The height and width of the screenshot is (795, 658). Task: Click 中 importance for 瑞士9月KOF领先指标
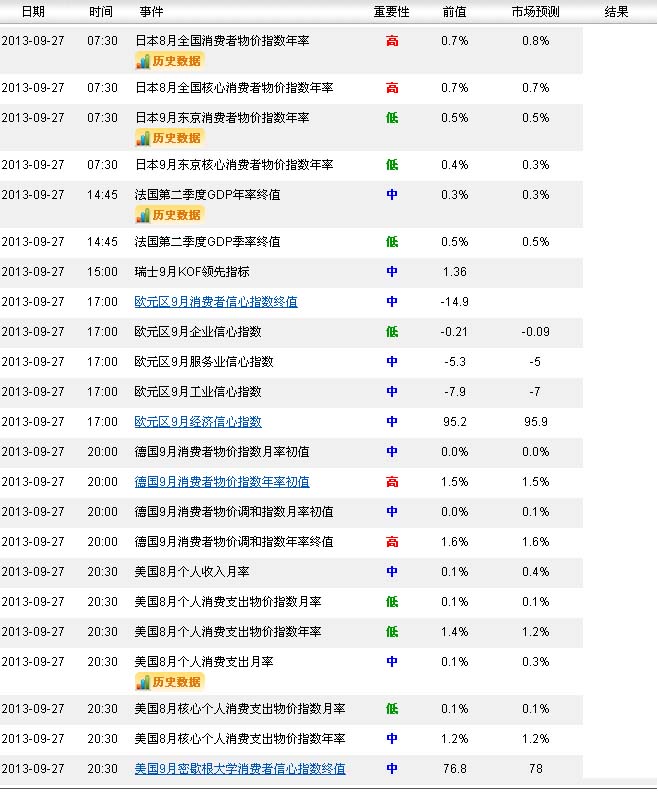coord(392,272)
